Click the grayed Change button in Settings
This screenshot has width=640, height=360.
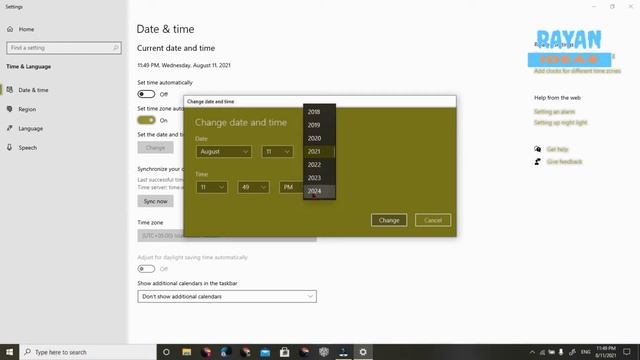(156, 147)
